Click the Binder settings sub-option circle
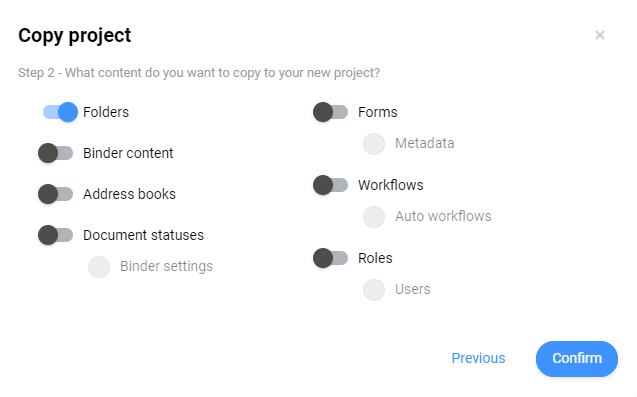The width and height of the screenshot is (637, 397). [x=99, y=267]
